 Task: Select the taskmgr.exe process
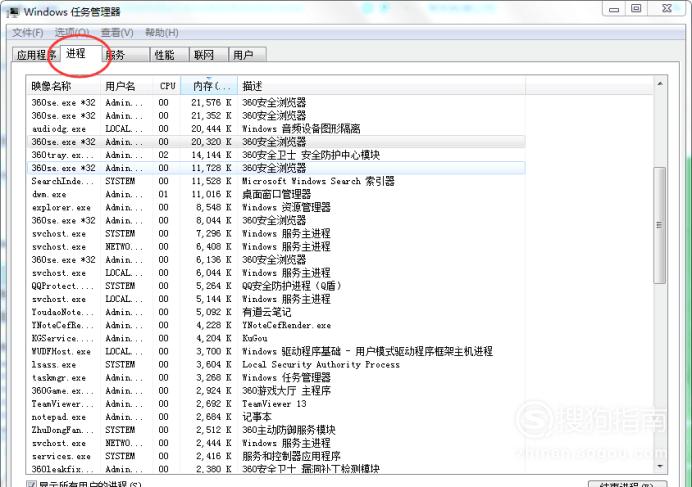(276, 378)
